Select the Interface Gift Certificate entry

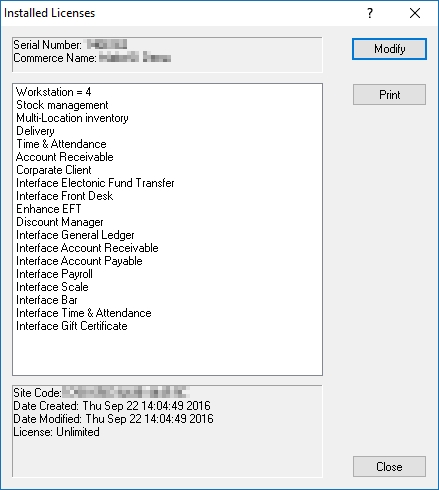pos(72,326)
